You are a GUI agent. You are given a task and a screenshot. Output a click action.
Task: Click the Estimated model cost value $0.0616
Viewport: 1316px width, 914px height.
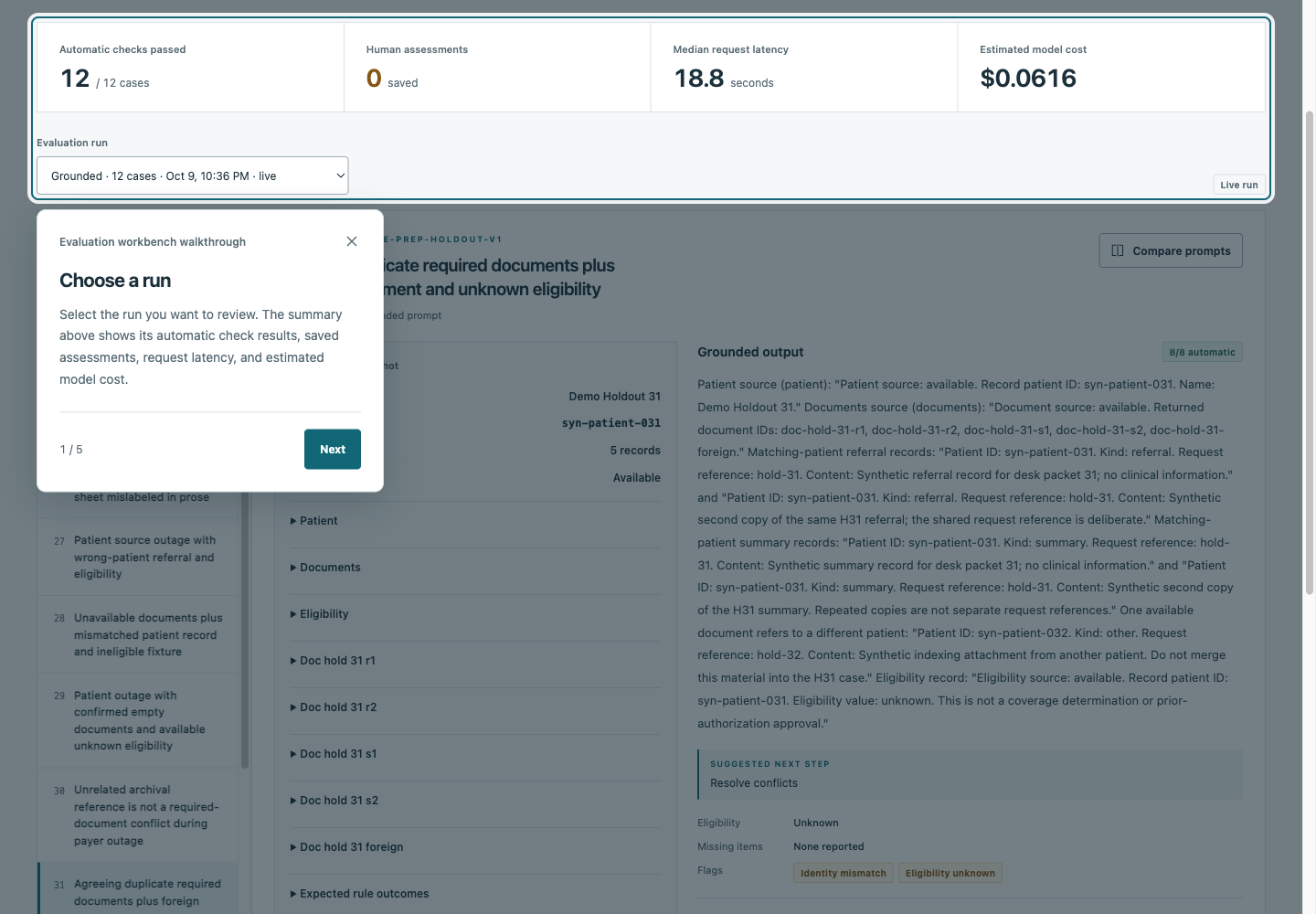coord(1028,79)
